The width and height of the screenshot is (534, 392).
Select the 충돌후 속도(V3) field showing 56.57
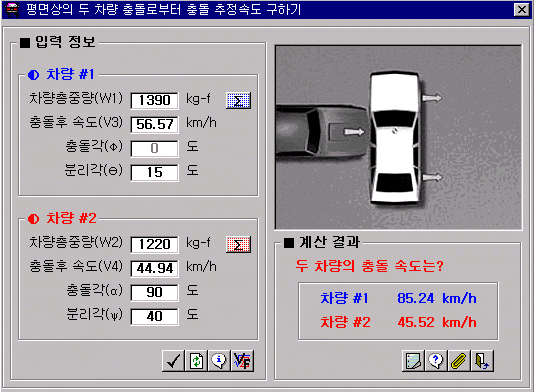(154, 124)
